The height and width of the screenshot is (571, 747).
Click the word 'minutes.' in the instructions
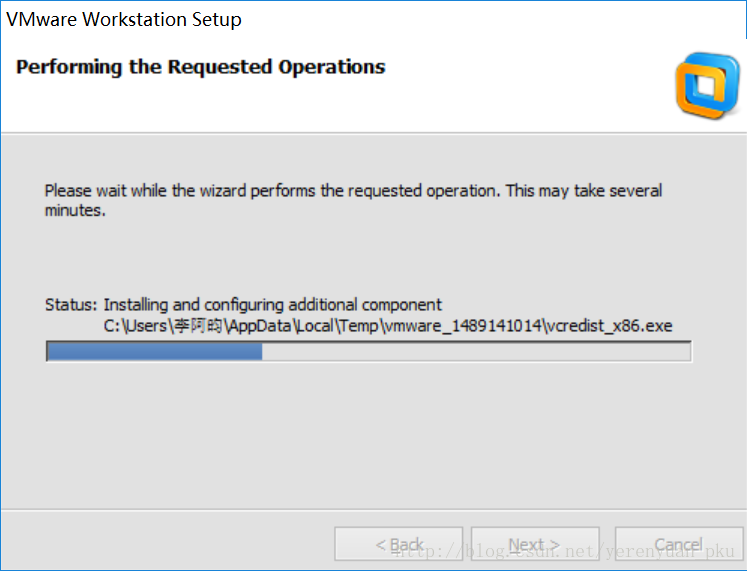click(x=75, y=211)
